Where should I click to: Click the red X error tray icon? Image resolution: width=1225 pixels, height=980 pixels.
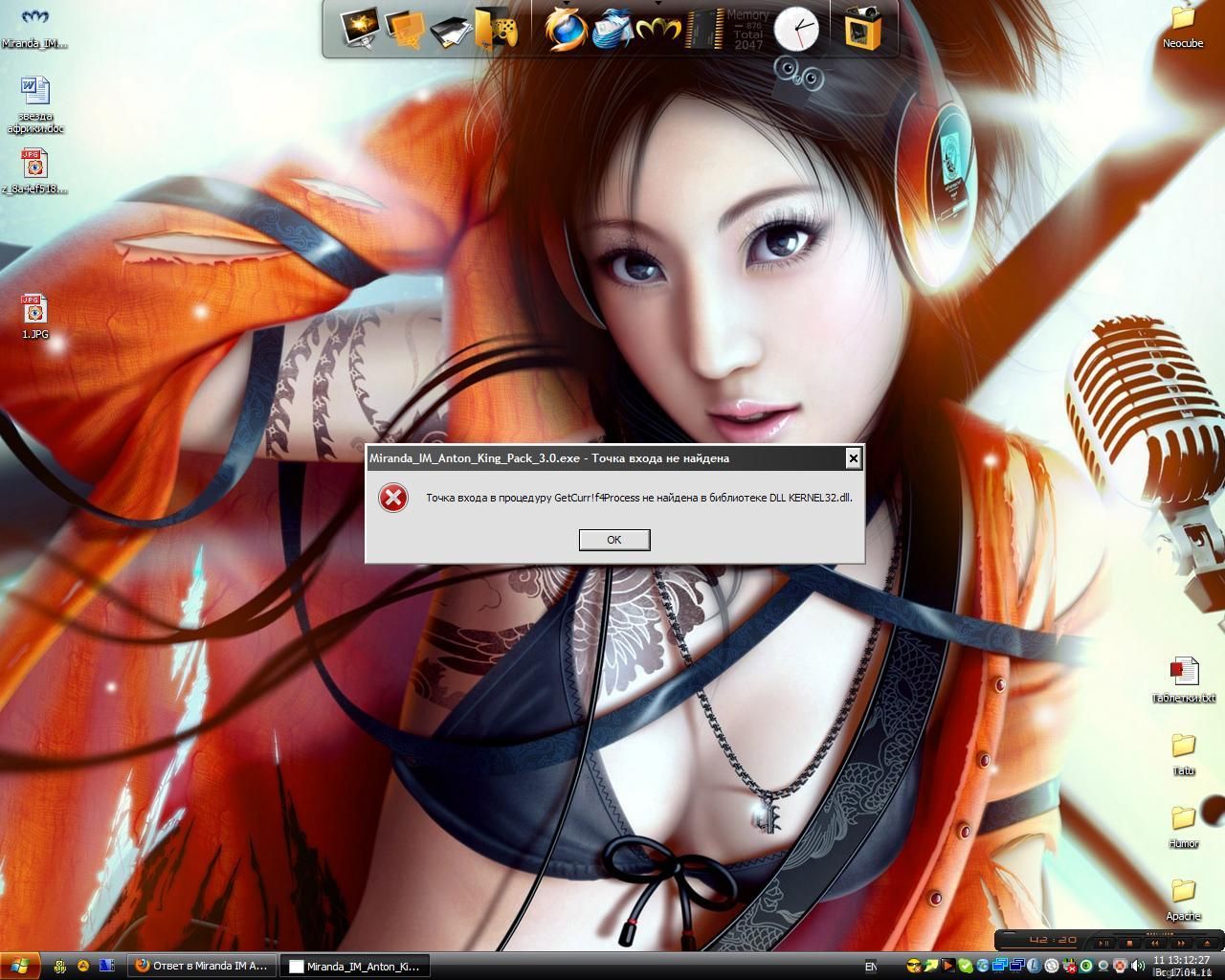(1068, 966)
